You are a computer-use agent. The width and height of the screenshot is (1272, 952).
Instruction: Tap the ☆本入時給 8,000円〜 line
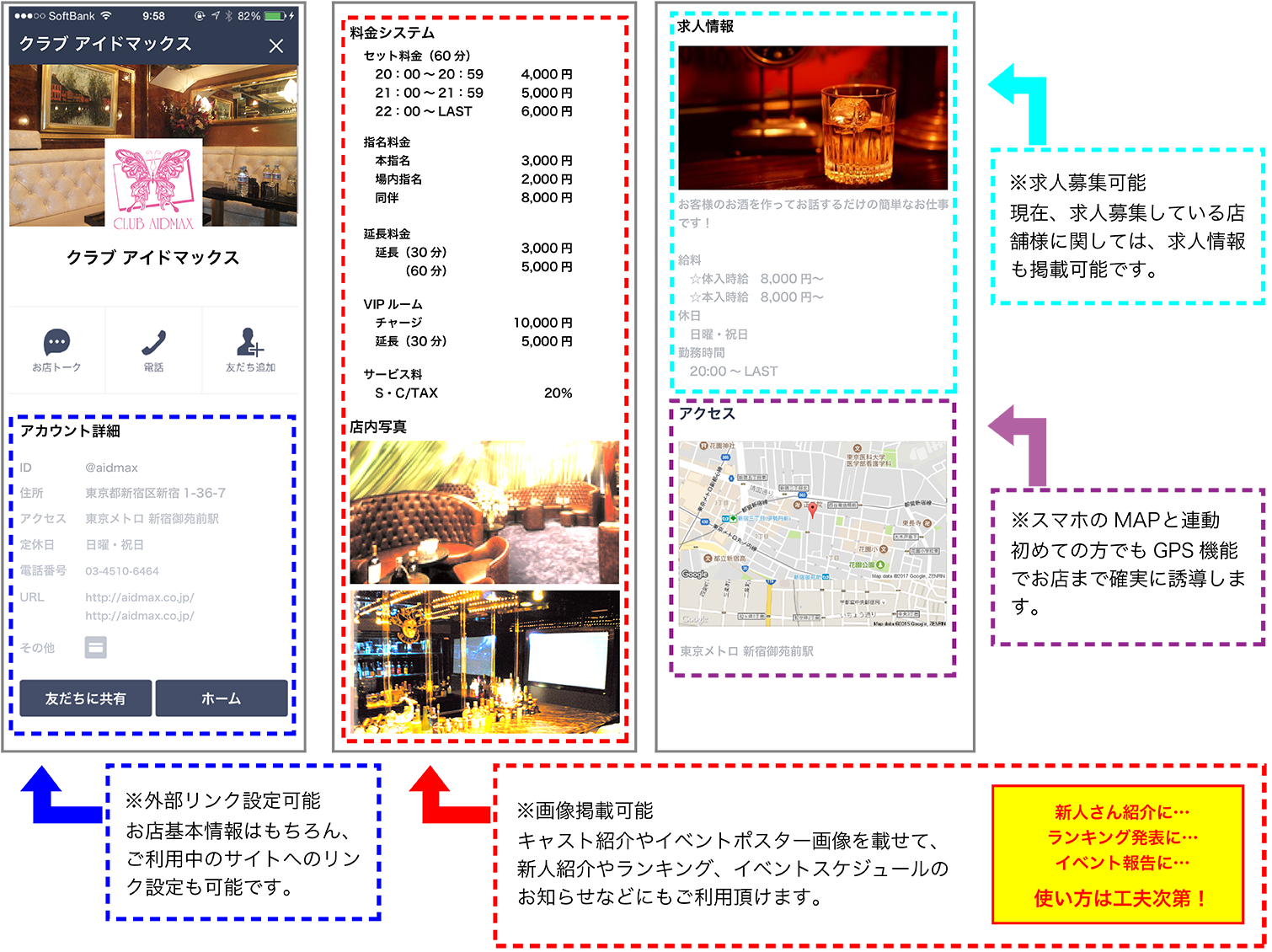pos(756,297)
